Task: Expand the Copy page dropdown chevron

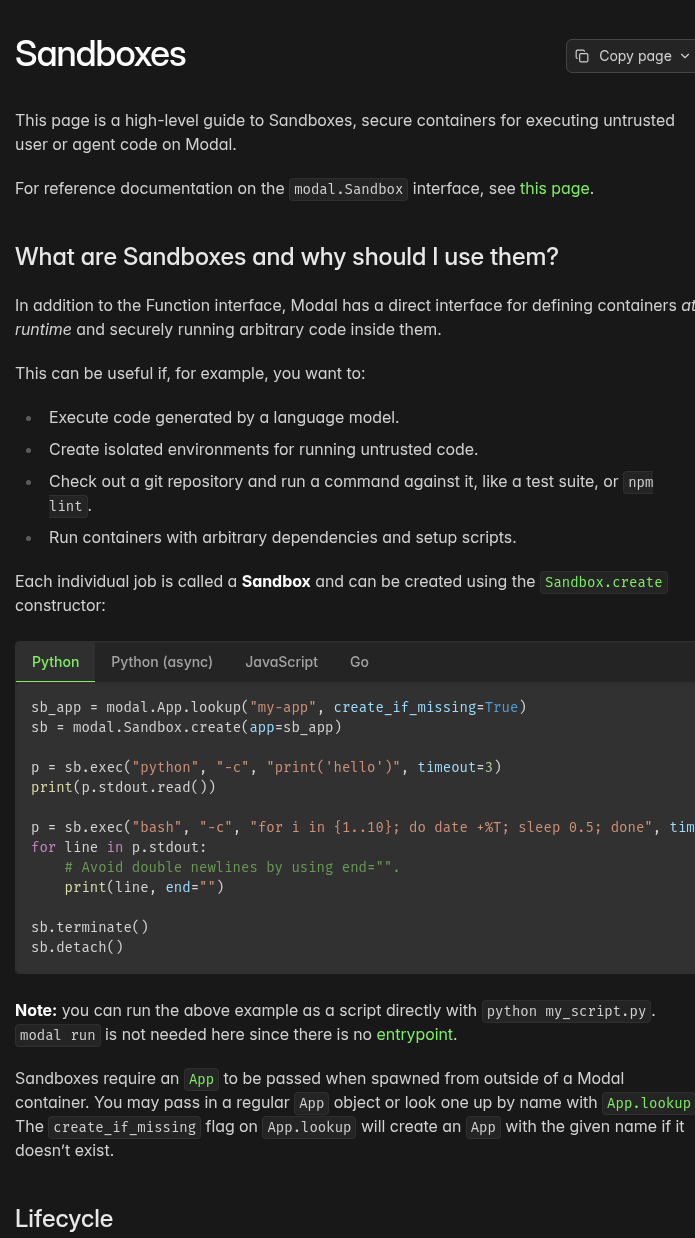Action: 685,56
